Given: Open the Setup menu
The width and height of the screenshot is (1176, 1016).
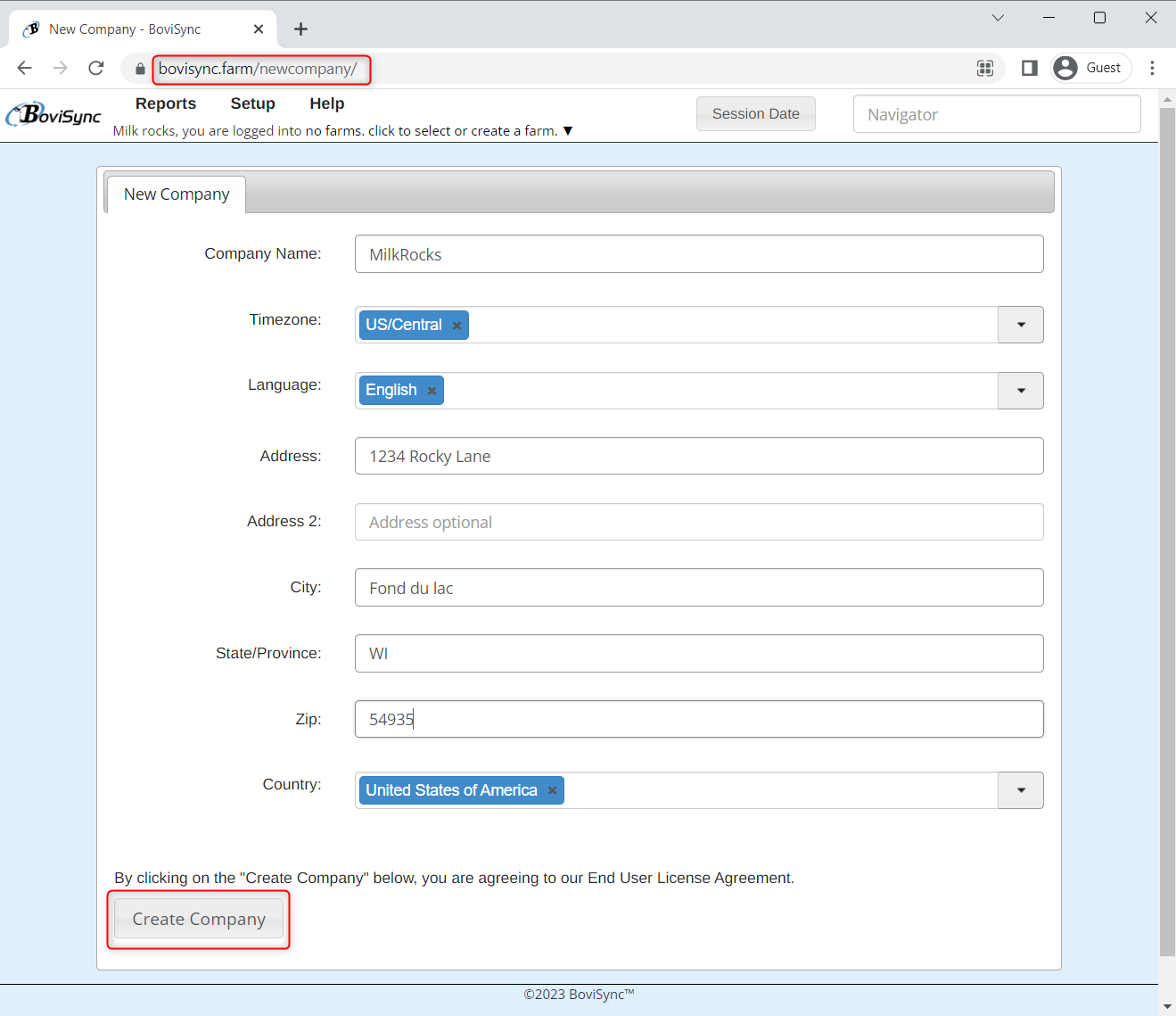Looking at the screenshot, I should [253, 103].
